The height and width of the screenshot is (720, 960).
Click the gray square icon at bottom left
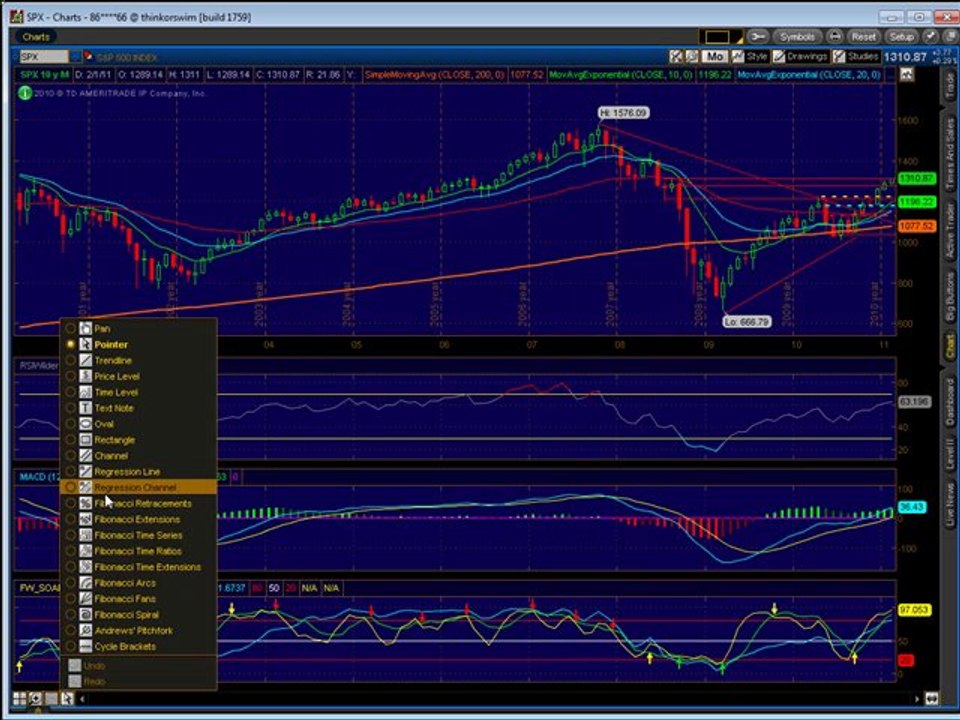tap(51, 699)
